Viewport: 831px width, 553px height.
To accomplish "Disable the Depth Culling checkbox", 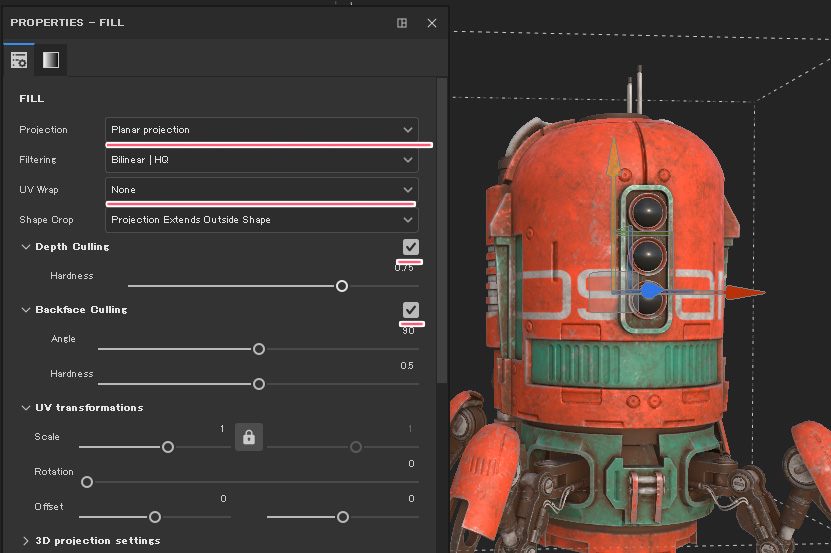I will [x=410, y=247].
